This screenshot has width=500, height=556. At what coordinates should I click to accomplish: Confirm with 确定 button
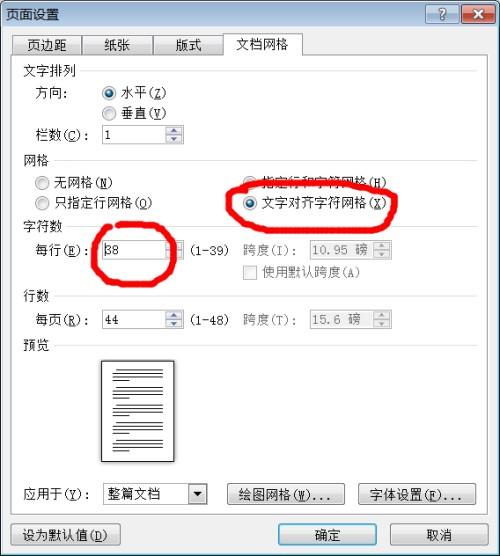tap(327, 535)
